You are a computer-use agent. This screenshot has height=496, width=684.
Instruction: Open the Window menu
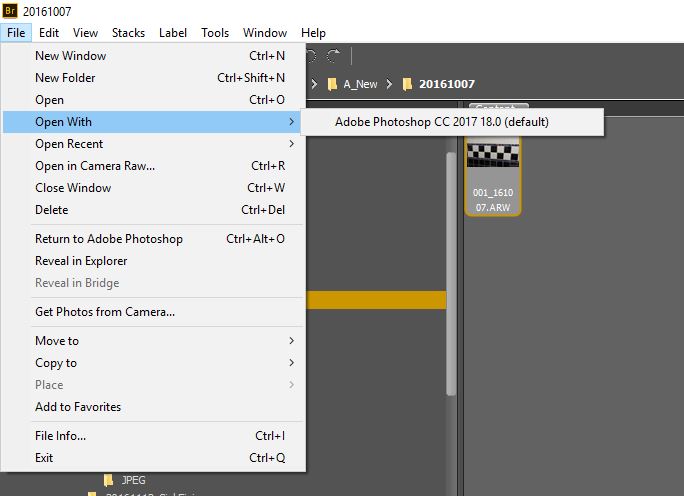coord(265,33)
